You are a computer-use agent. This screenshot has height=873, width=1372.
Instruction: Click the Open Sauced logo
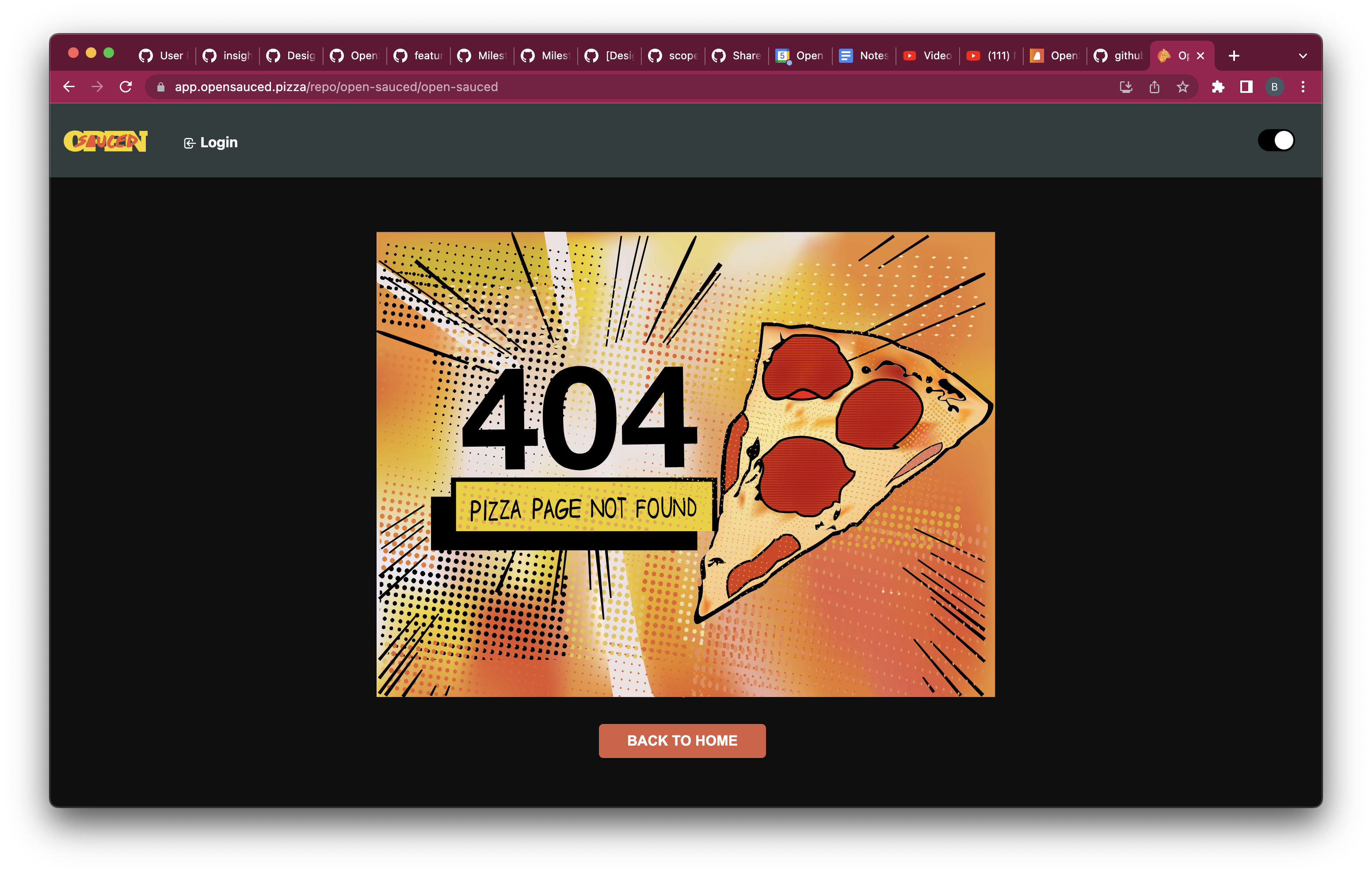(105, 141)
